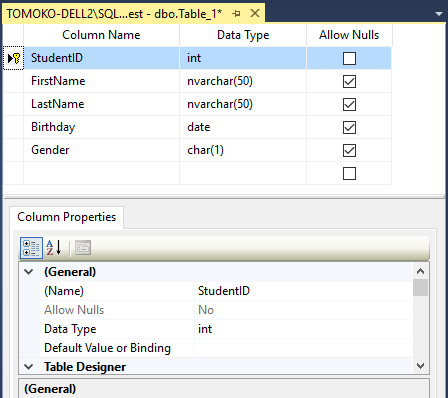Click the row selector beside Birthday
448x398 pixels.
13,127
